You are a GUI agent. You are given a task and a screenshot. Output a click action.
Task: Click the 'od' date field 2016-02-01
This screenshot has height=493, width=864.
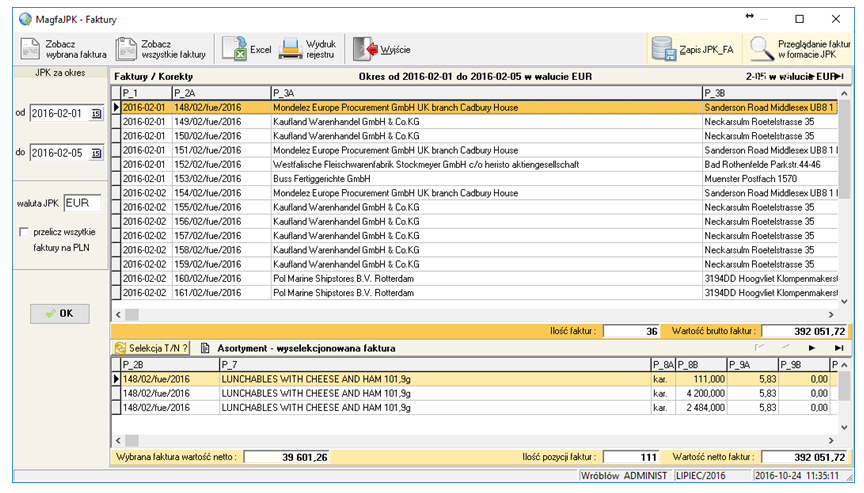point(60,113)
